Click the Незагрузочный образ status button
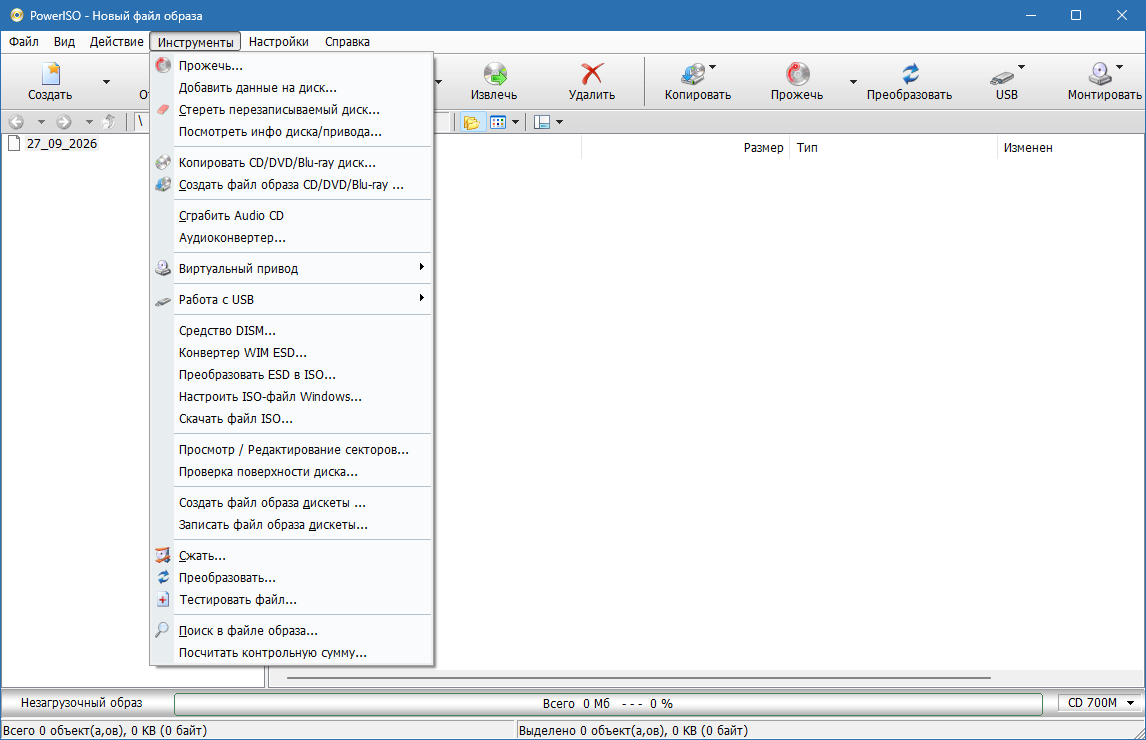The height and width of the screenshot is (740, 1146). [x=82, y=703]
